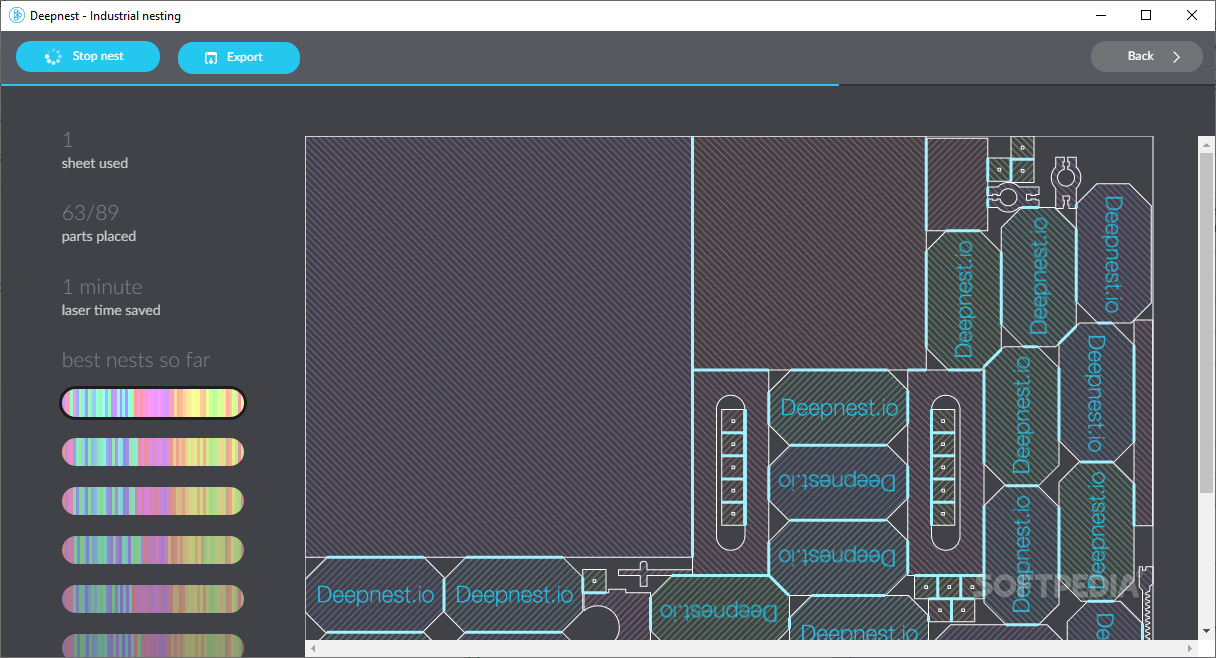The width and height of the screenshot is (1216, 658).
Task: Click the 'best nests so far' heading
Action: click(136, 360)
